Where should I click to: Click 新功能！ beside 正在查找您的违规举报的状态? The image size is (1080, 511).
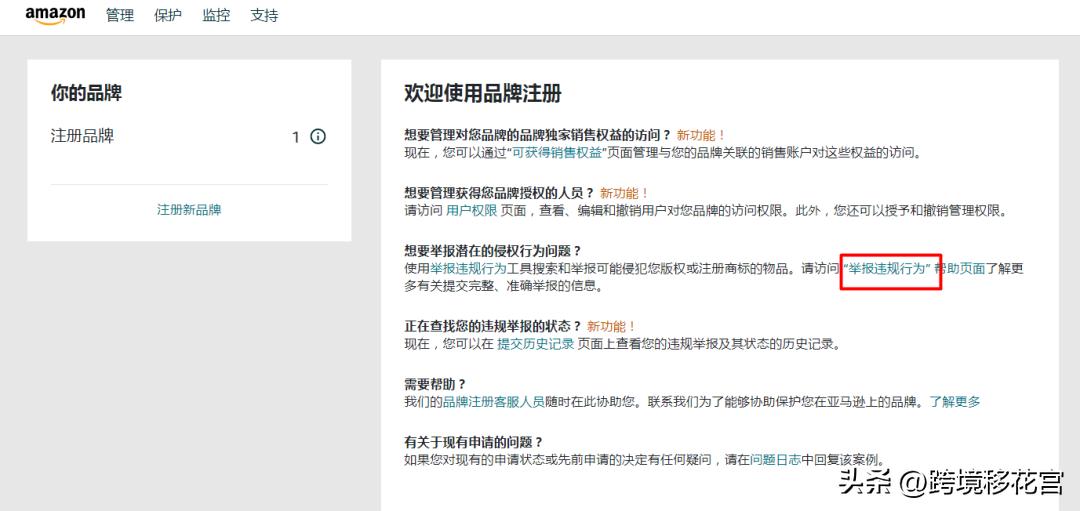coord(612,326)
